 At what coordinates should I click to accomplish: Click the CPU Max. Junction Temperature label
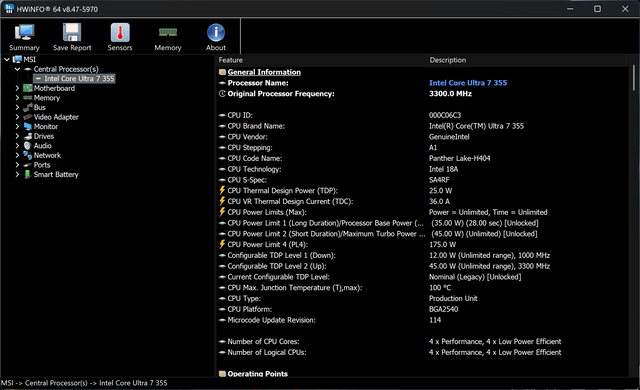[x=295, y=288]
